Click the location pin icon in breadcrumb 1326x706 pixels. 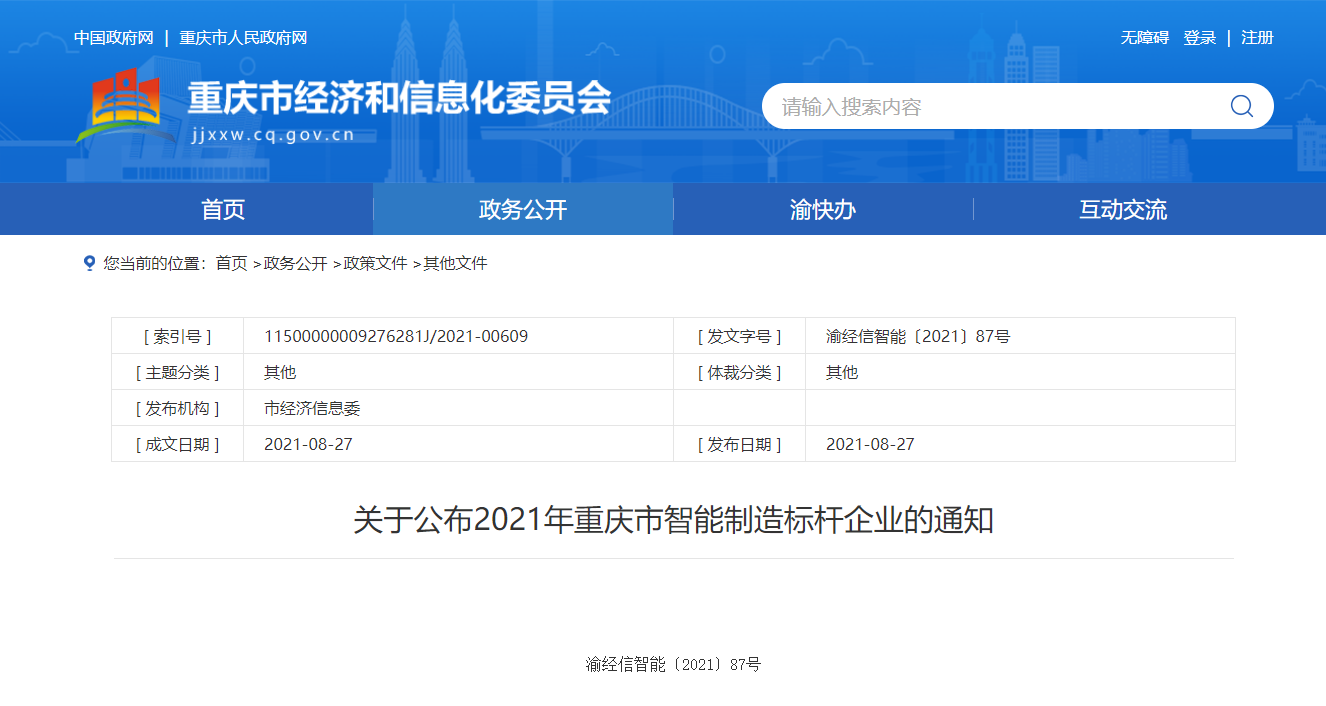[x=89, y=263]
